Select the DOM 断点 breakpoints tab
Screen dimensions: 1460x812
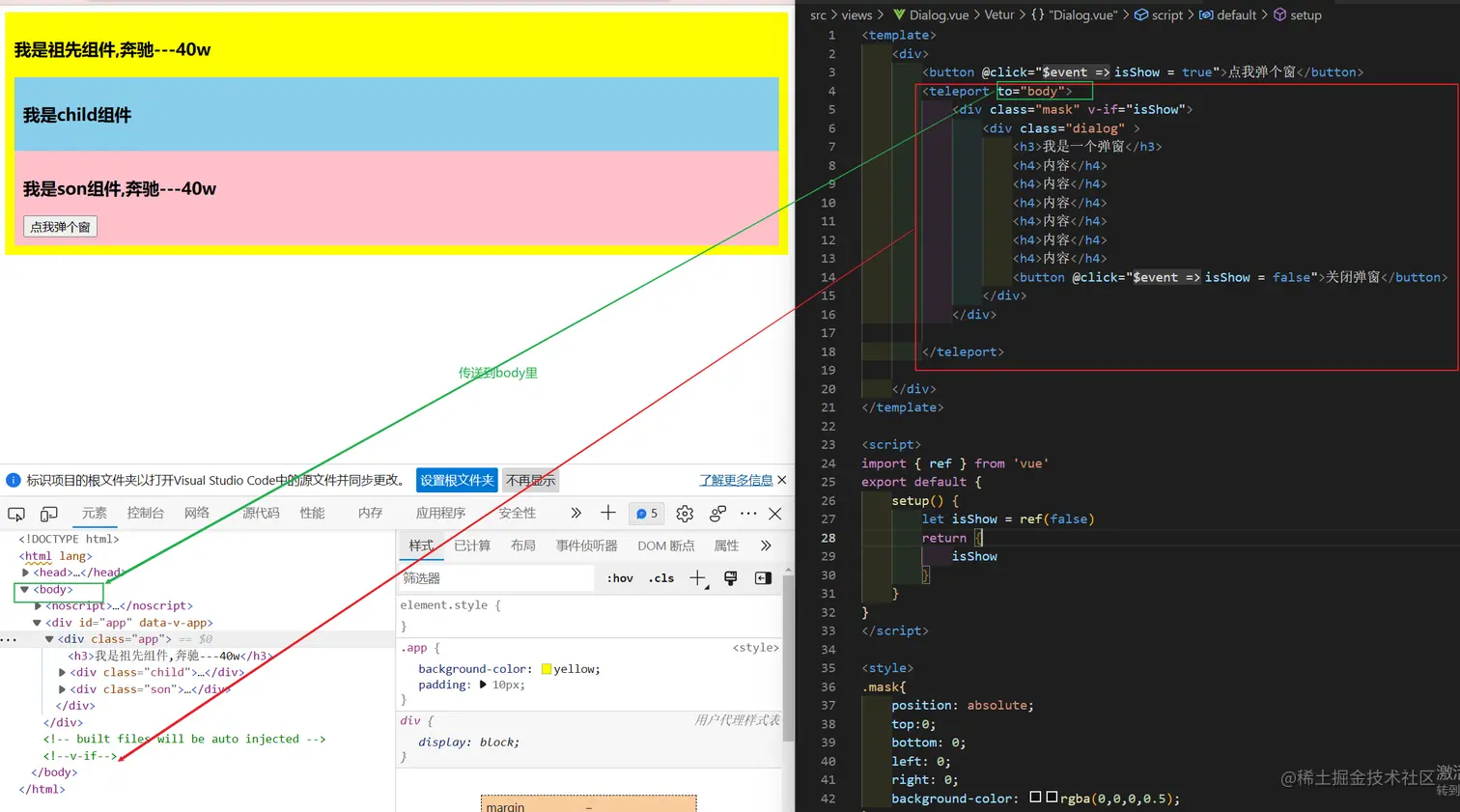click(x=666, y=546)
